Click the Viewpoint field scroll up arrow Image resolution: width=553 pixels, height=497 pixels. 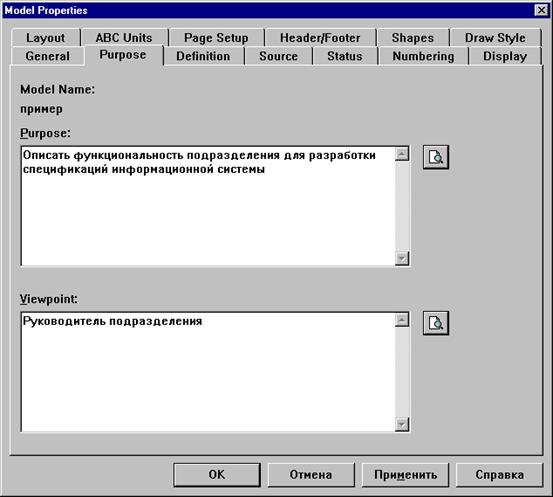[x=402, y=320]
